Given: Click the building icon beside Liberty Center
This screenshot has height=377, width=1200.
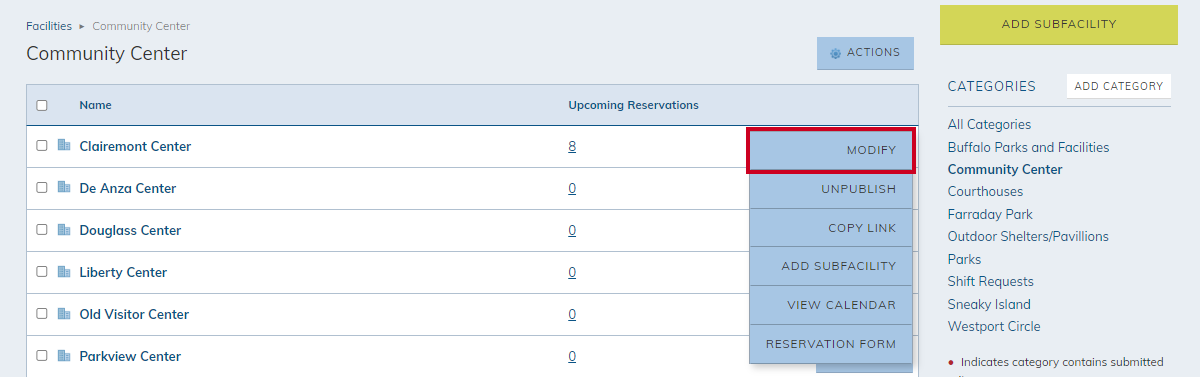Looking at the screenshot, I should click(x=64, y=272).
